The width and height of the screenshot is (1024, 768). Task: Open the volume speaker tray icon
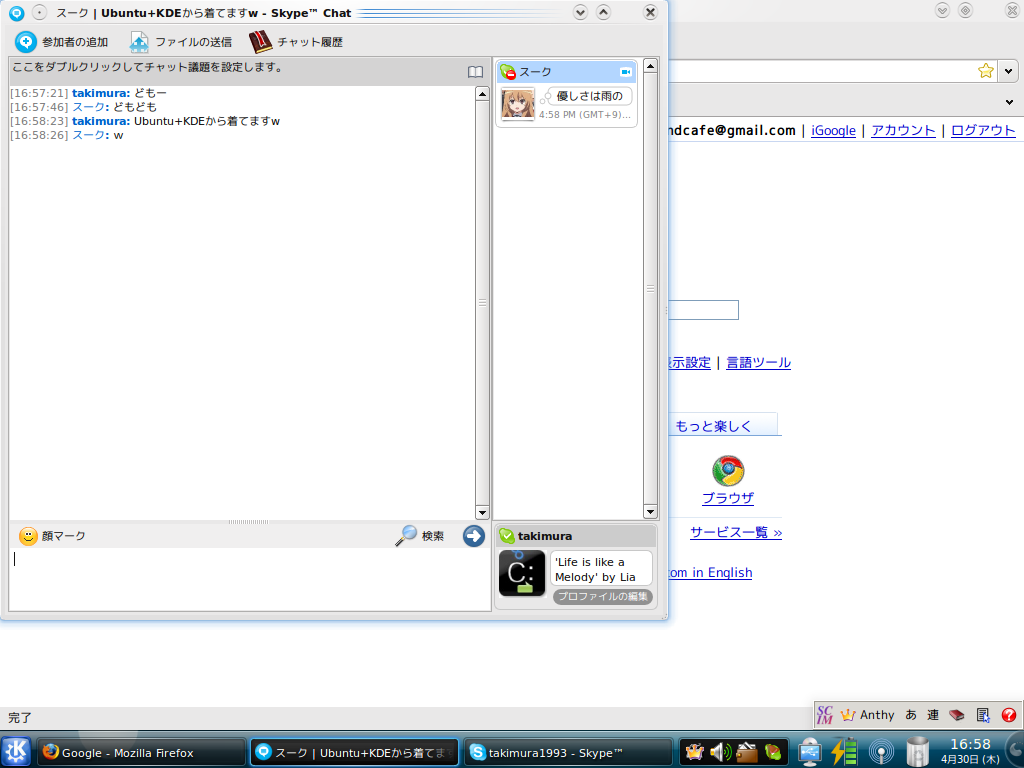(x=720, y=752)
